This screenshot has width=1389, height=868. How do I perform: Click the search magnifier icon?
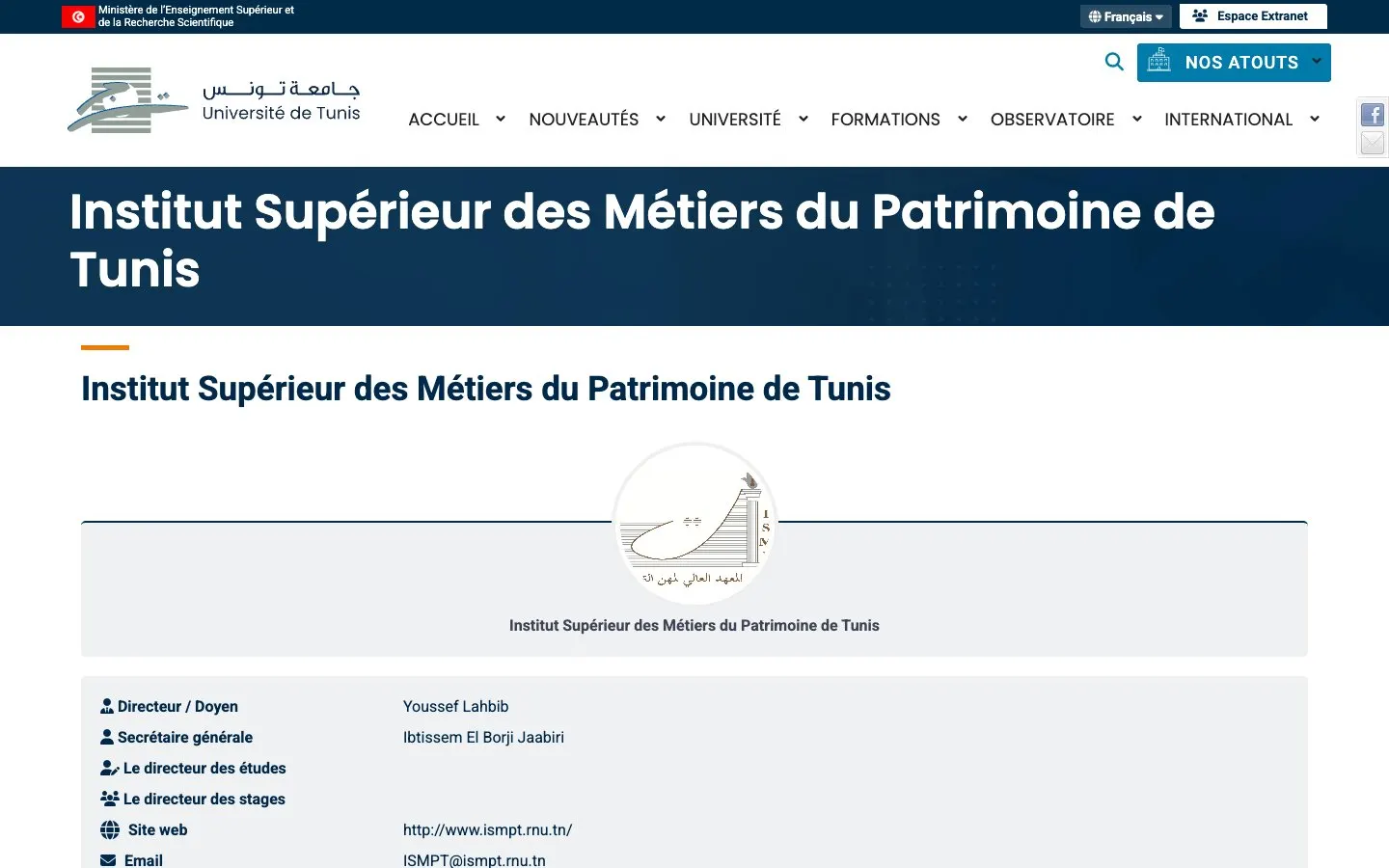coord(1114,62)
